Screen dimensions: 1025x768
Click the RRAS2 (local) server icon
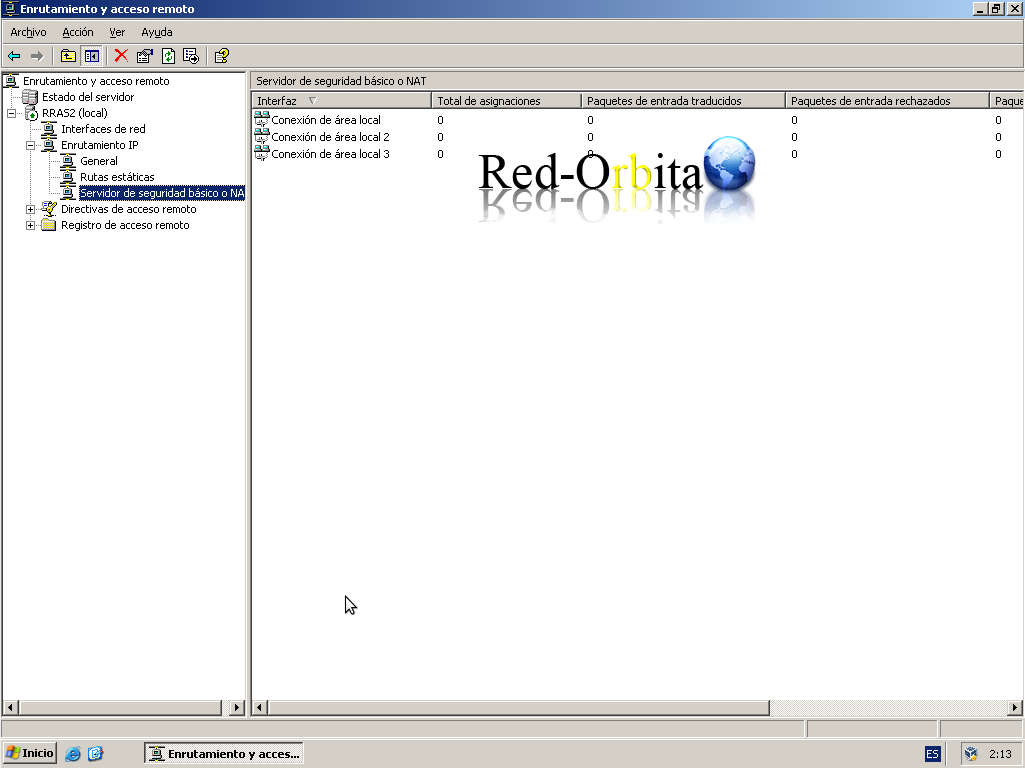pyautogui.click(x=31, y=113)
